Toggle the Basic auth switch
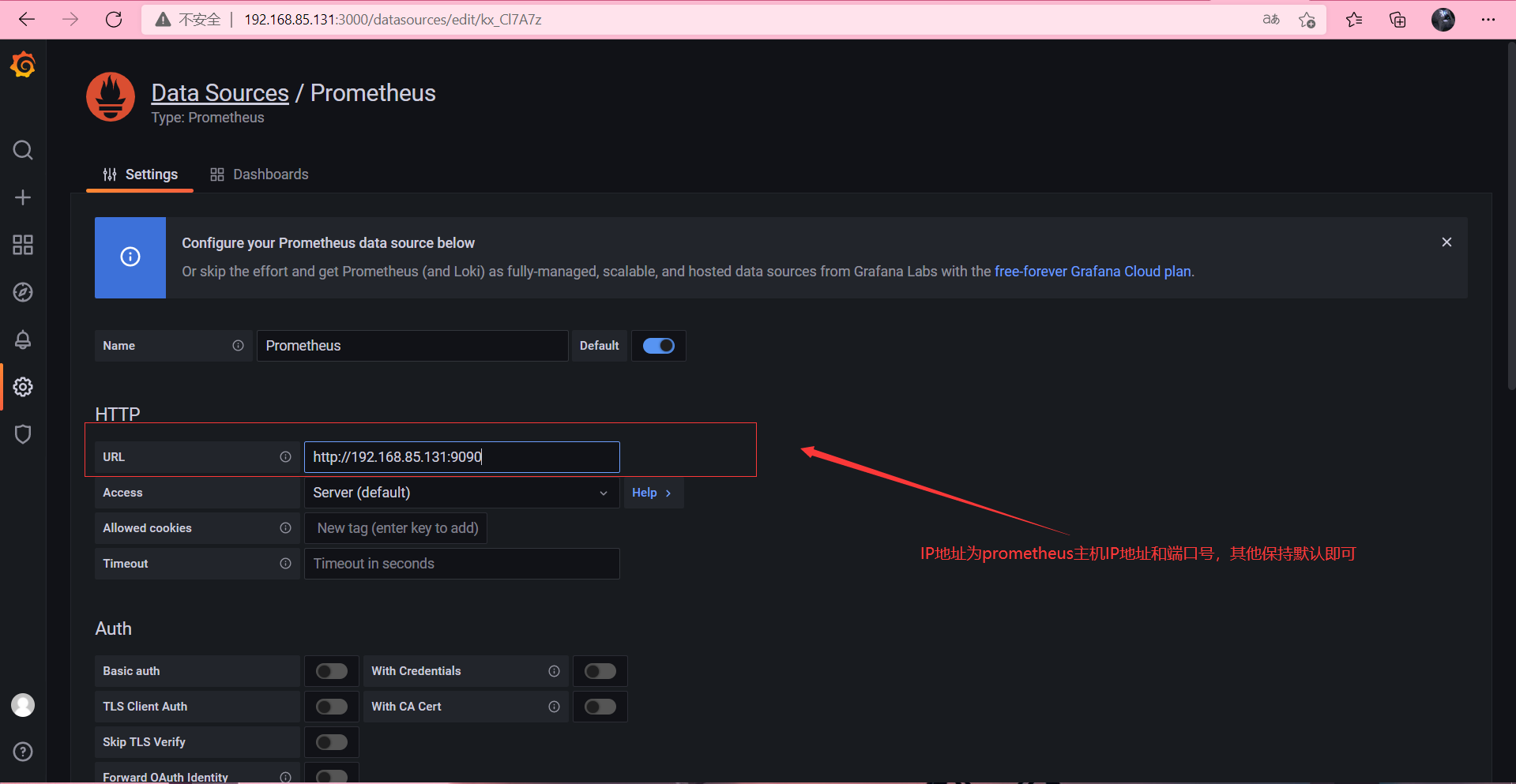The image size is (1516, 784). (332, 671)
